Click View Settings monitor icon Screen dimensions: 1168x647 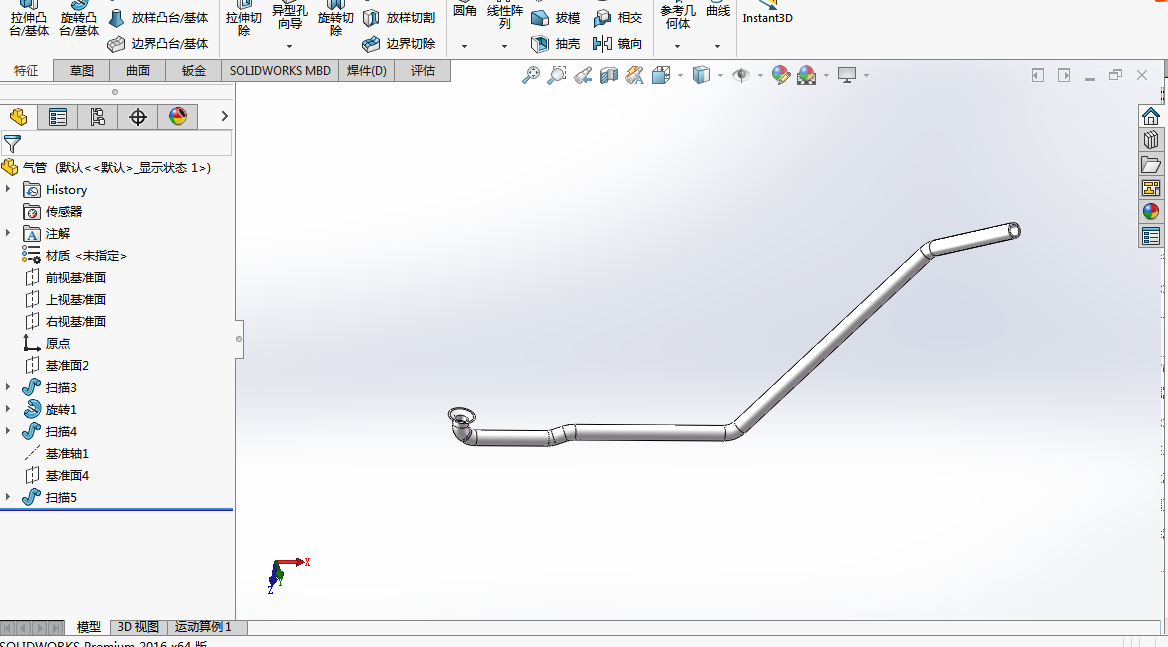(x=847, y=75)
